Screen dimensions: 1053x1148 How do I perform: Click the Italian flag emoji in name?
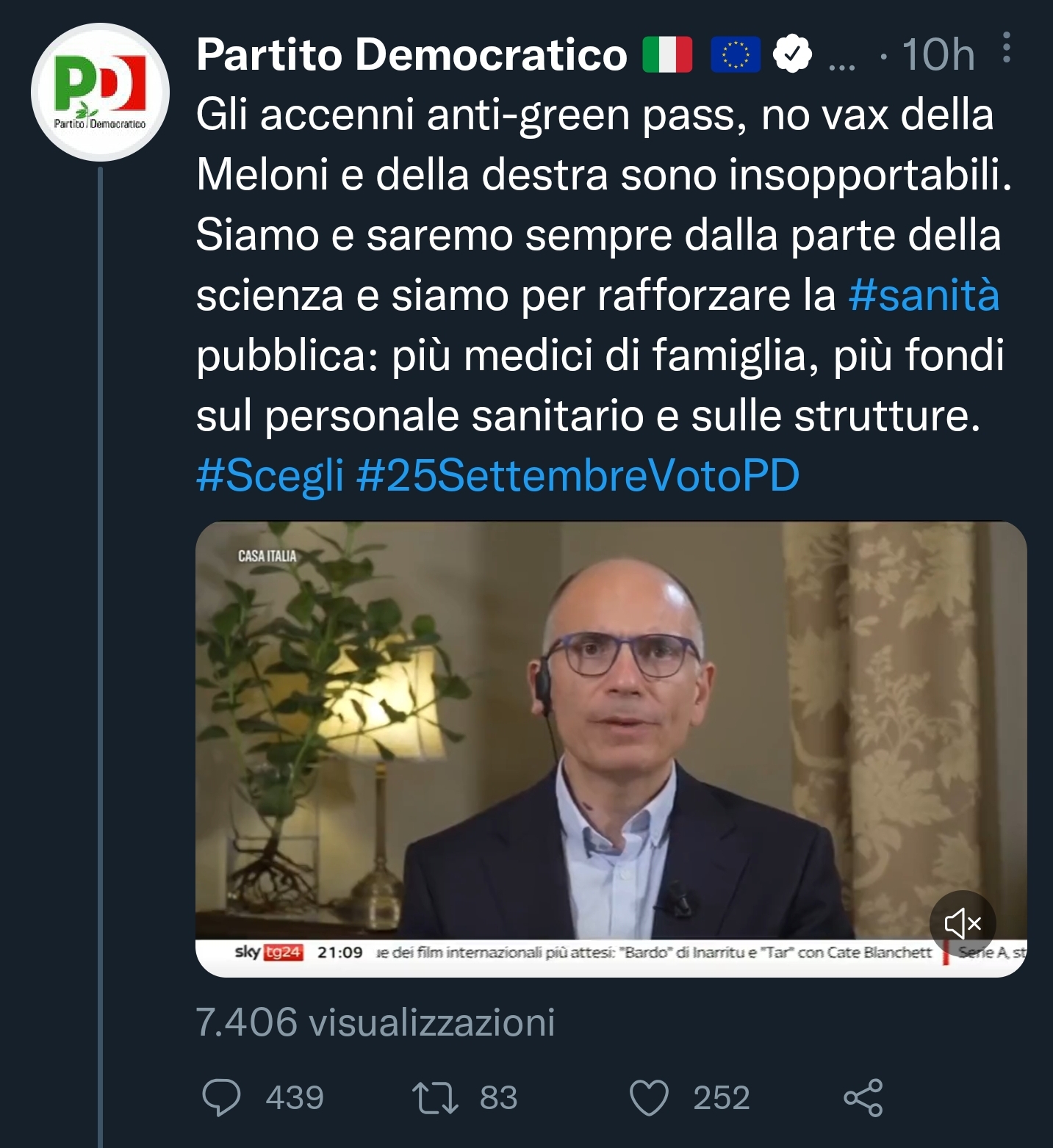point(667,54)
